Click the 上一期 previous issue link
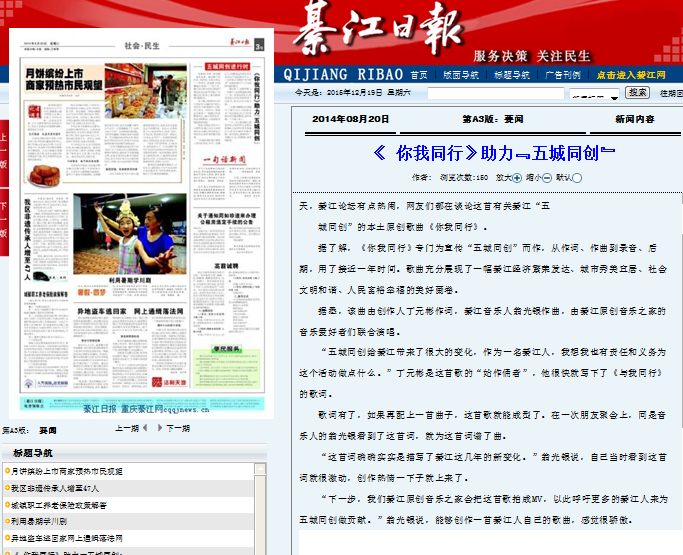The width and height of the screenshot is (683, 555). [127, 428]
